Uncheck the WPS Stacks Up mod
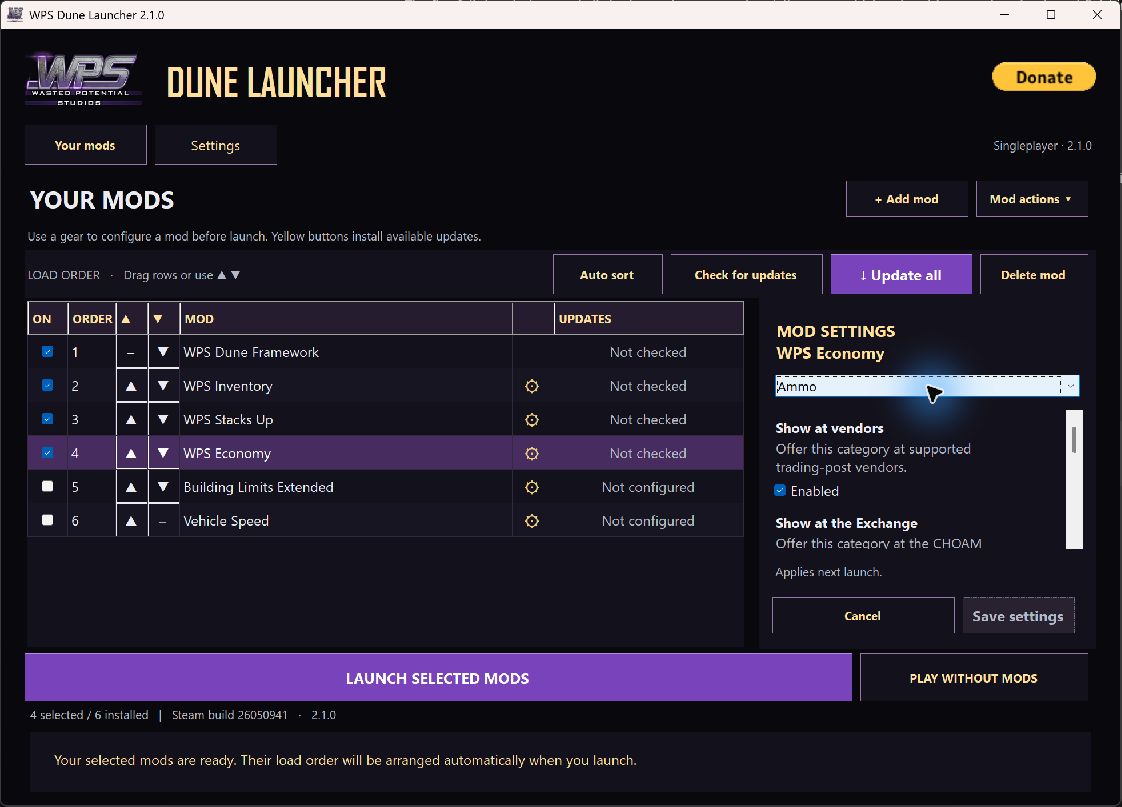 (47, 419)
